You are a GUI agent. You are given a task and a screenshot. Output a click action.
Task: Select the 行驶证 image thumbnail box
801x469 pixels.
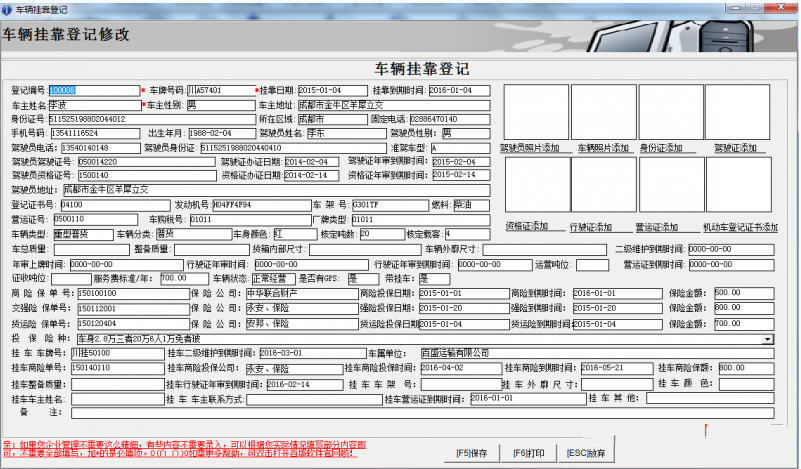coord(604,184)
